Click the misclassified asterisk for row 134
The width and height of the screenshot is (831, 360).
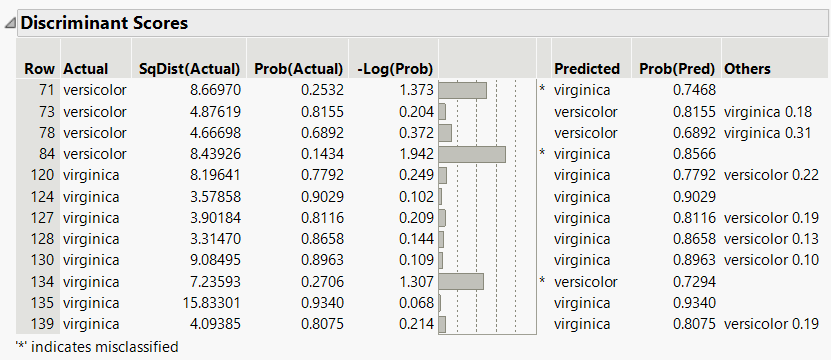(x=542, y=282)
